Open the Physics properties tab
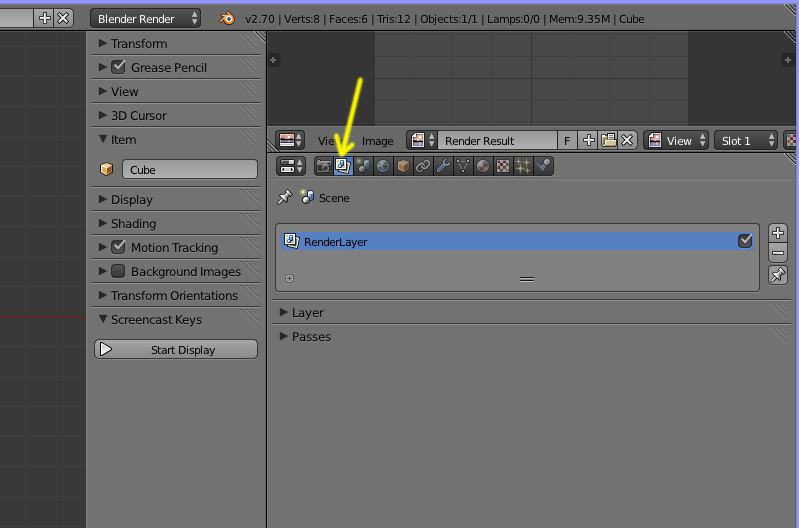Image resolution: width=799 pixels, height=528 pixels. [543, 166]
